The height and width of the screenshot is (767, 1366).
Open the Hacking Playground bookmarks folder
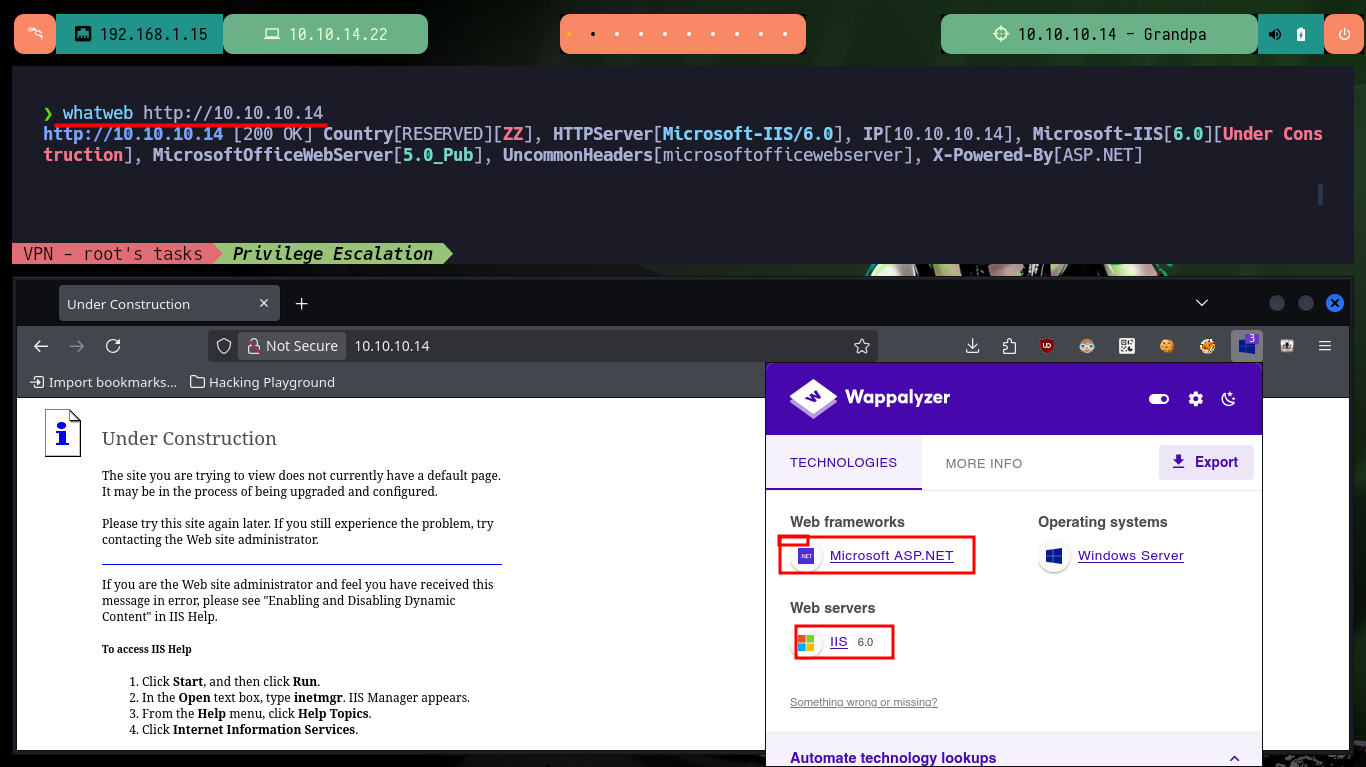tap(262, 382)
